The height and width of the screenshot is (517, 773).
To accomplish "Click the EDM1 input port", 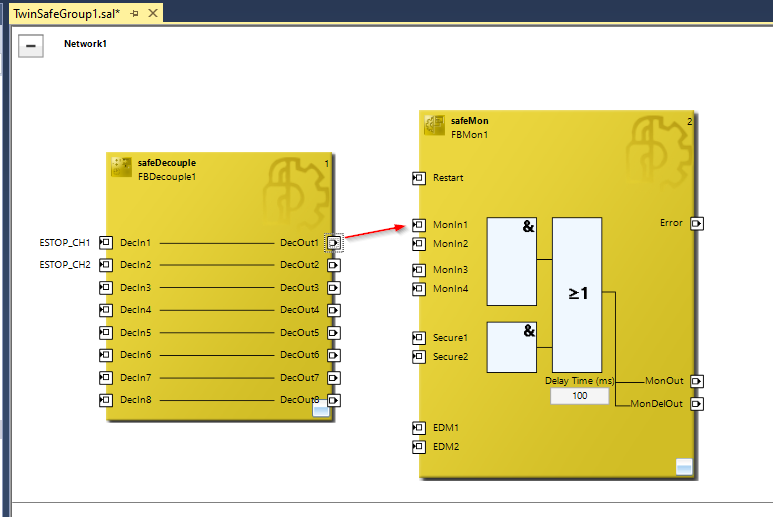I will point(419,427).
